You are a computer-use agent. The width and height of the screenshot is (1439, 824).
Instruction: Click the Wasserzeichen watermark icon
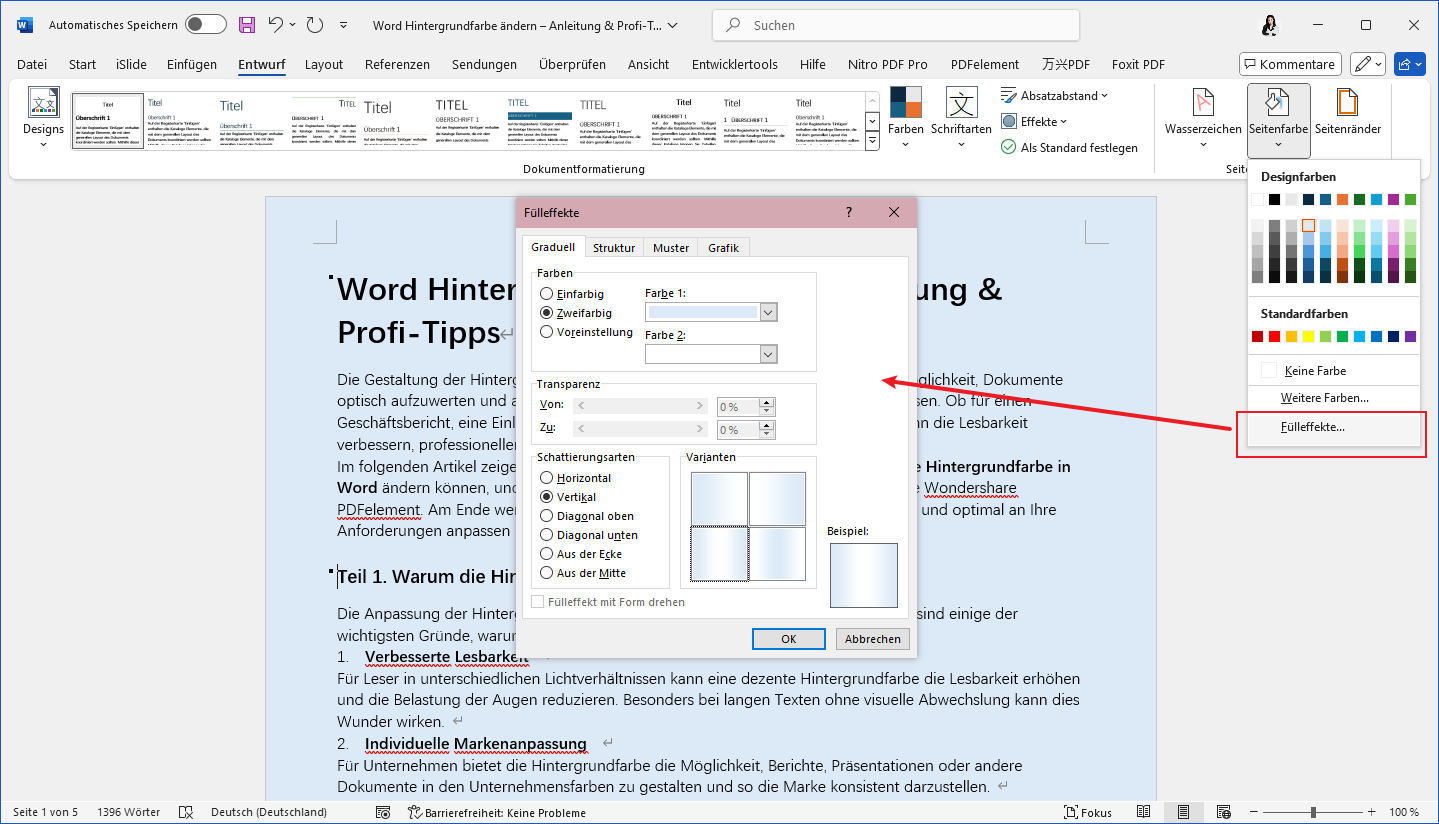[x=1203, y=103]
